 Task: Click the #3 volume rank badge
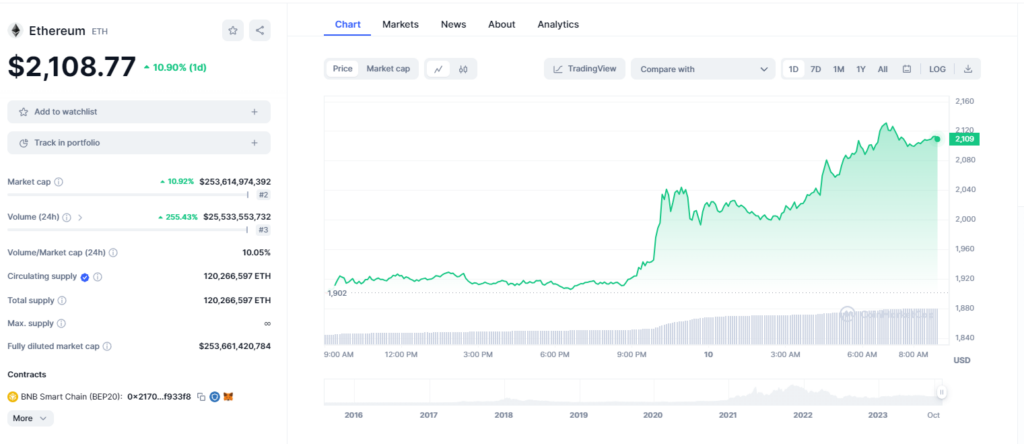[x=263, y=230]
